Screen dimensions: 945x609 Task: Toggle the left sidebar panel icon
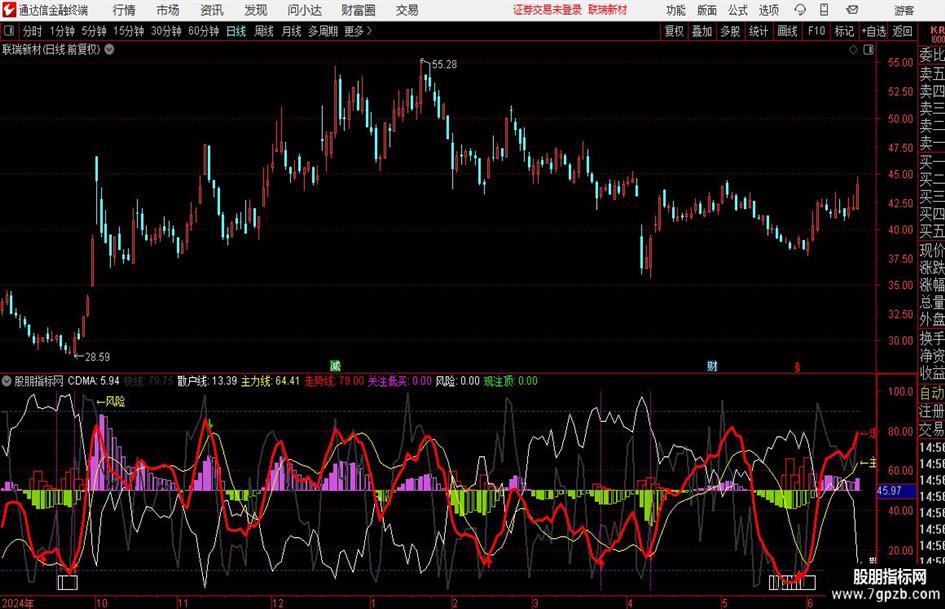coord(9,31)
